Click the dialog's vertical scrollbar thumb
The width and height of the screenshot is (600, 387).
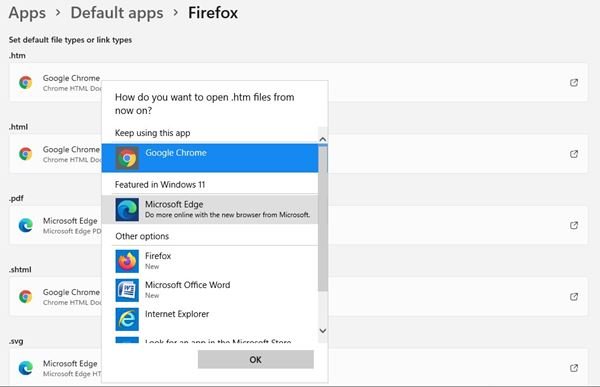point(323,219)
